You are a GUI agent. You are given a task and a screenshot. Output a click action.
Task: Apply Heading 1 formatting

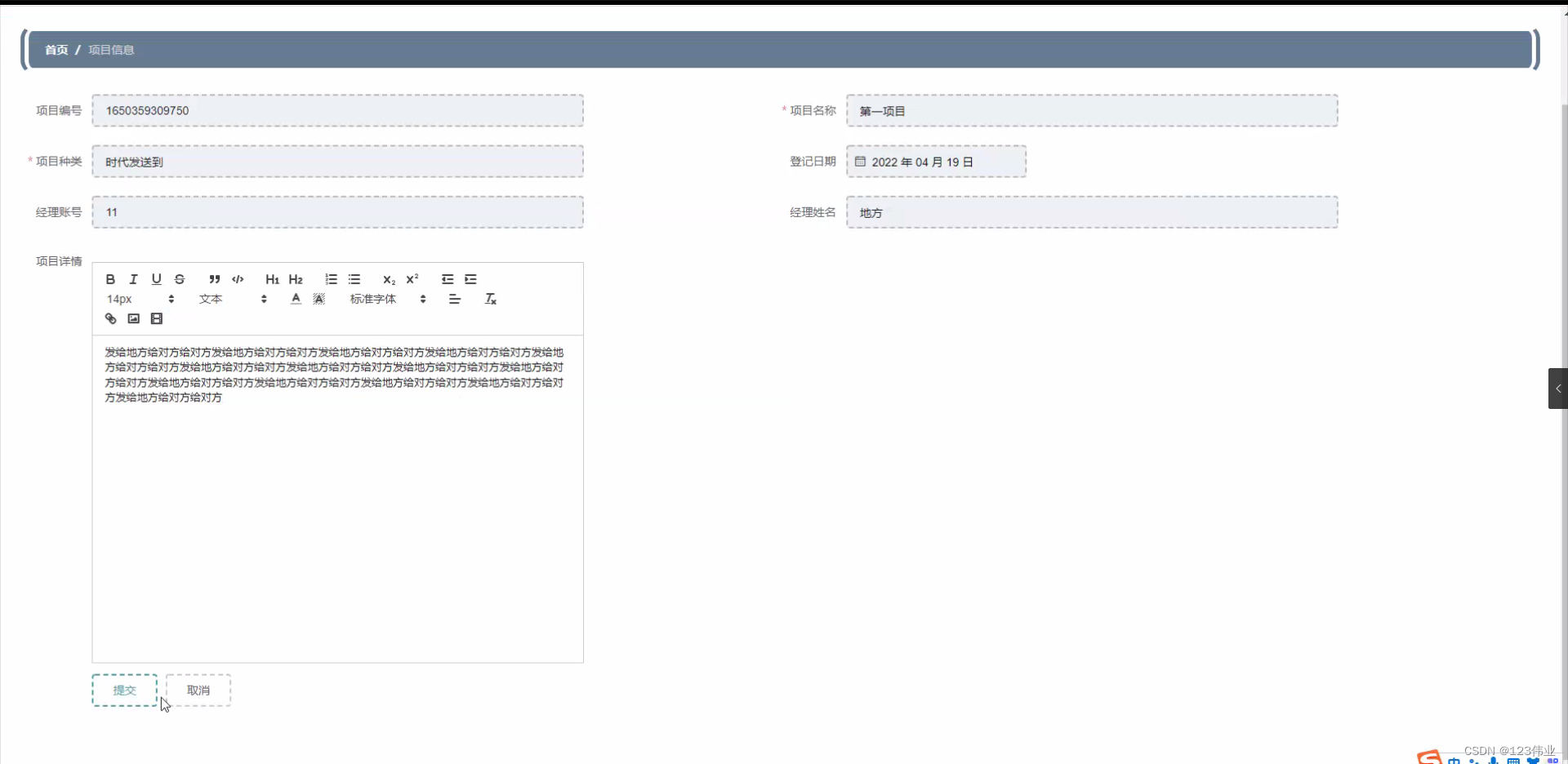pos(272,279)
